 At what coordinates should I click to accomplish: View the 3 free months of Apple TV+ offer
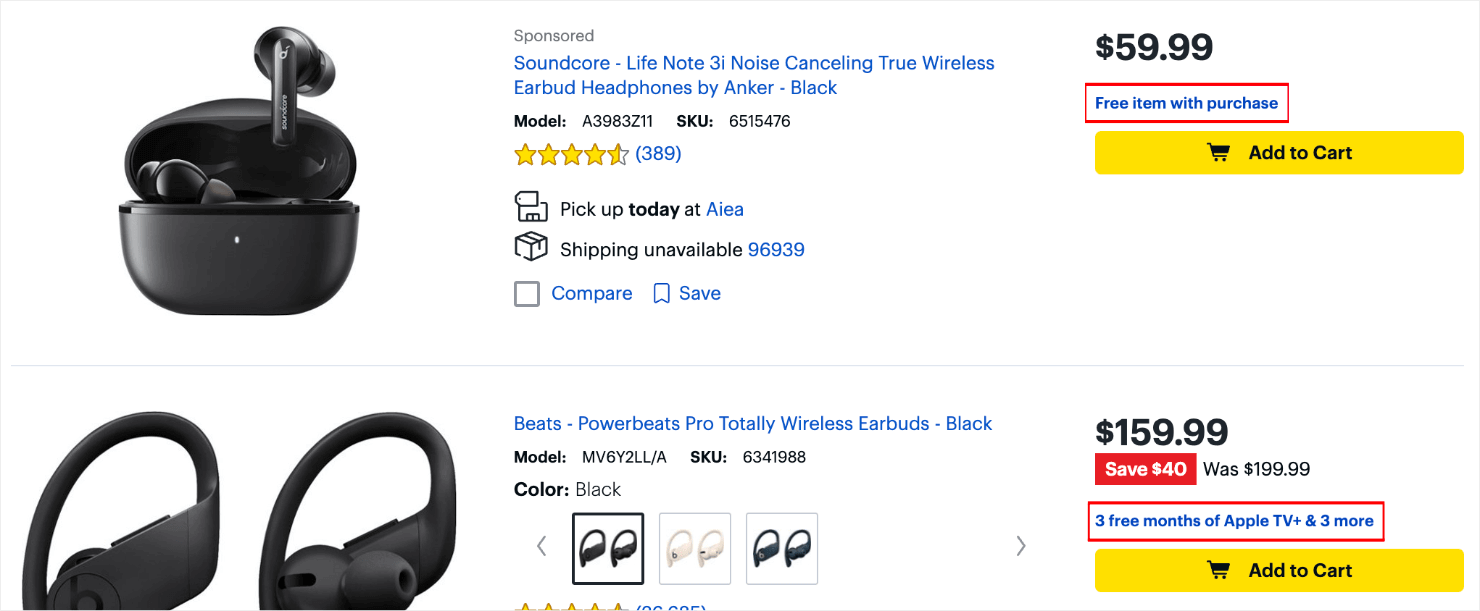1234,521
